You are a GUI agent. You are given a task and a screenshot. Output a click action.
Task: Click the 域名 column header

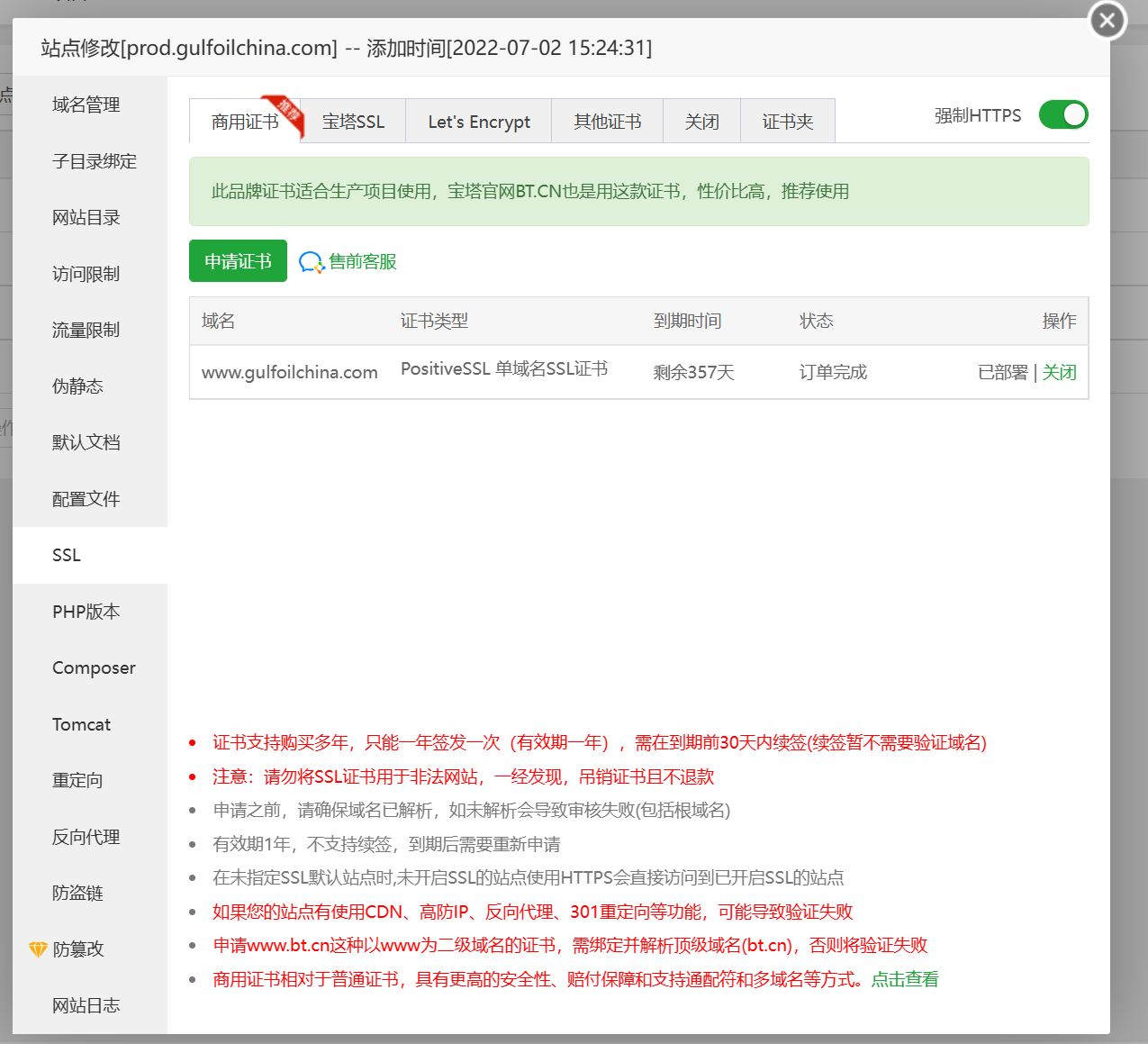[218, 321]
